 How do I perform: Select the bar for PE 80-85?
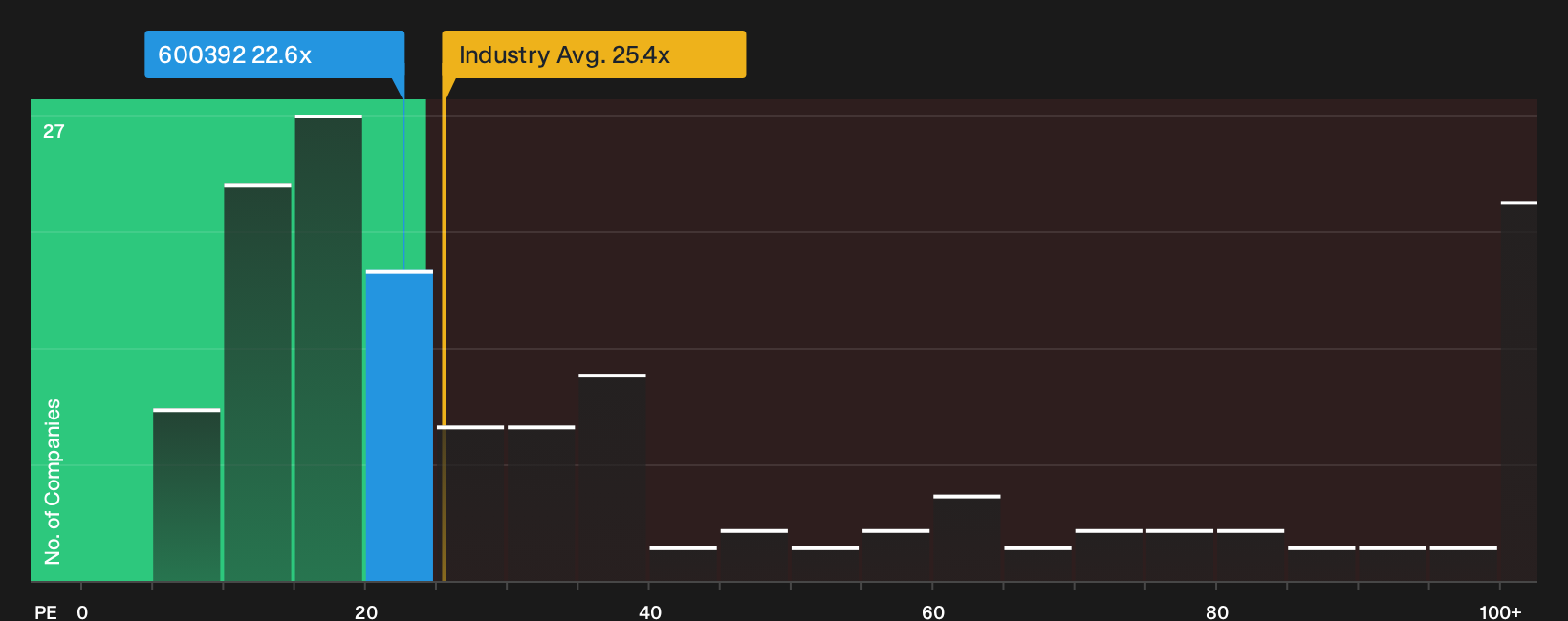coord(1251,555)
